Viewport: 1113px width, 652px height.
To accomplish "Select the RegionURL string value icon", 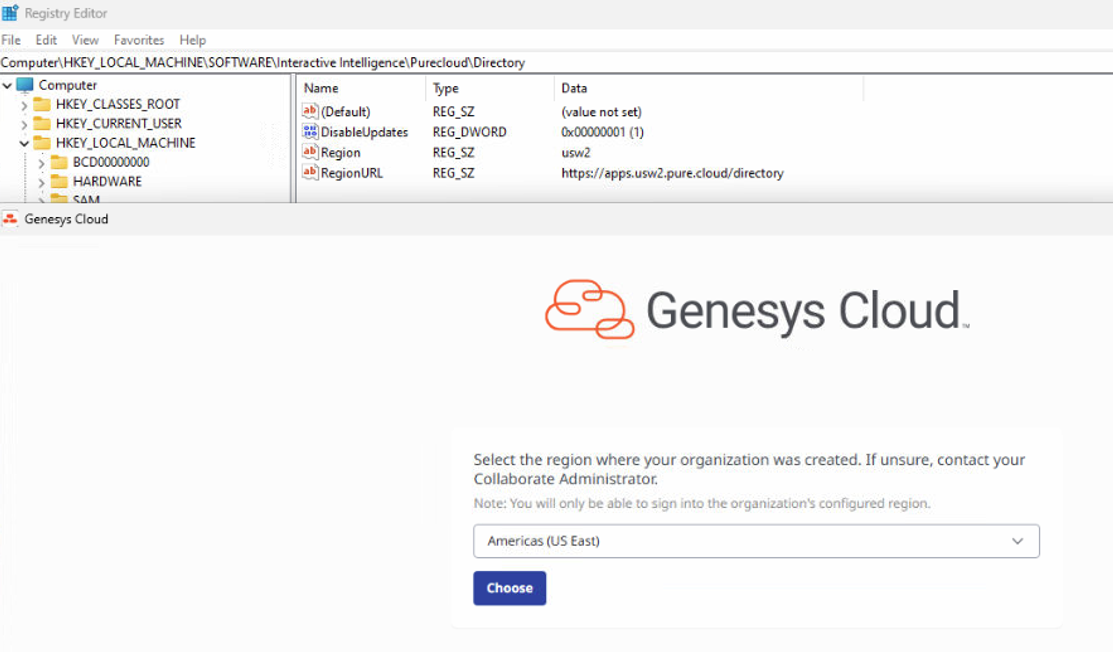I will coord(310,173).
